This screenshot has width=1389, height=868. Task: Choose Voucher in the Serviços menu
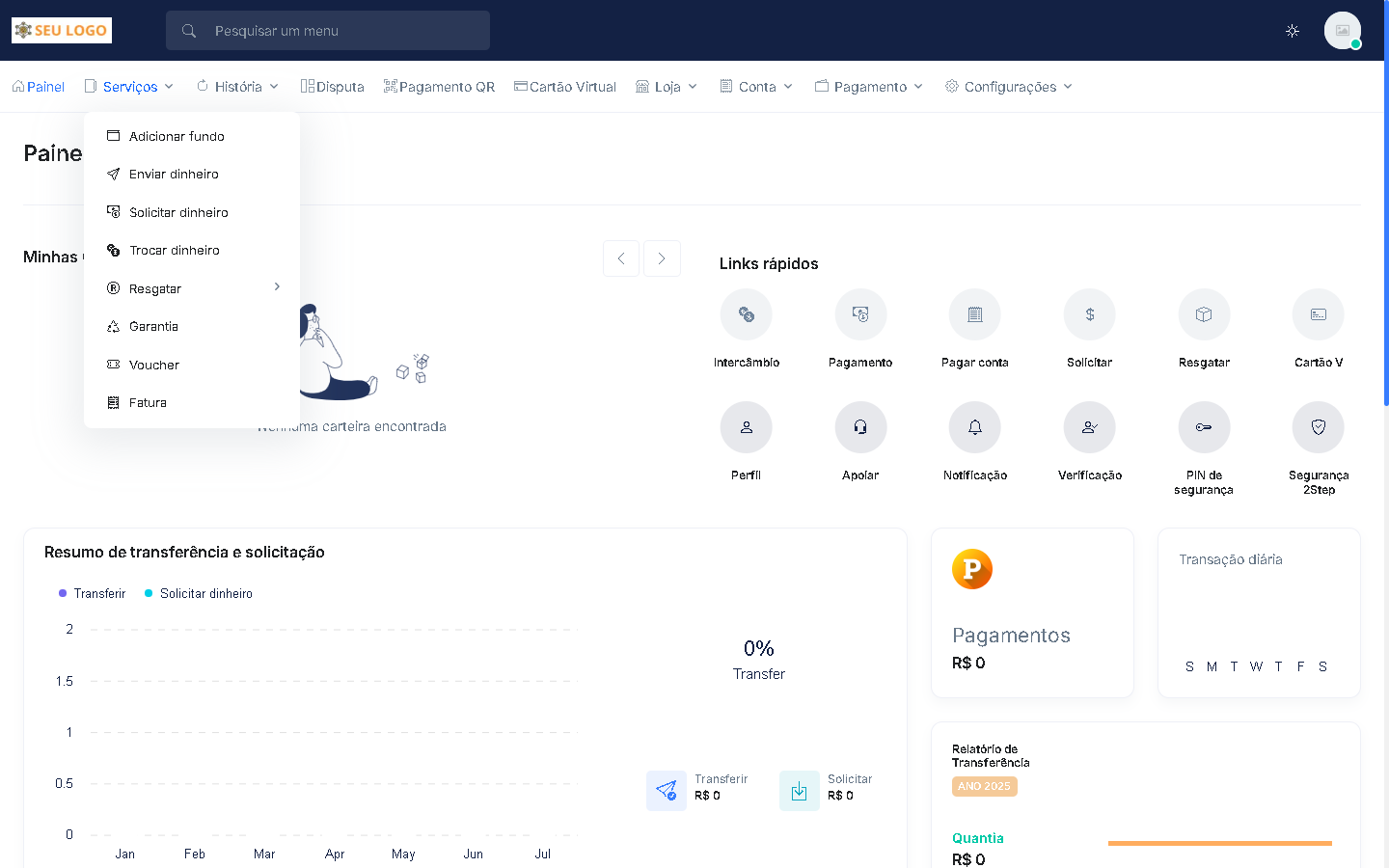point(154,366)
